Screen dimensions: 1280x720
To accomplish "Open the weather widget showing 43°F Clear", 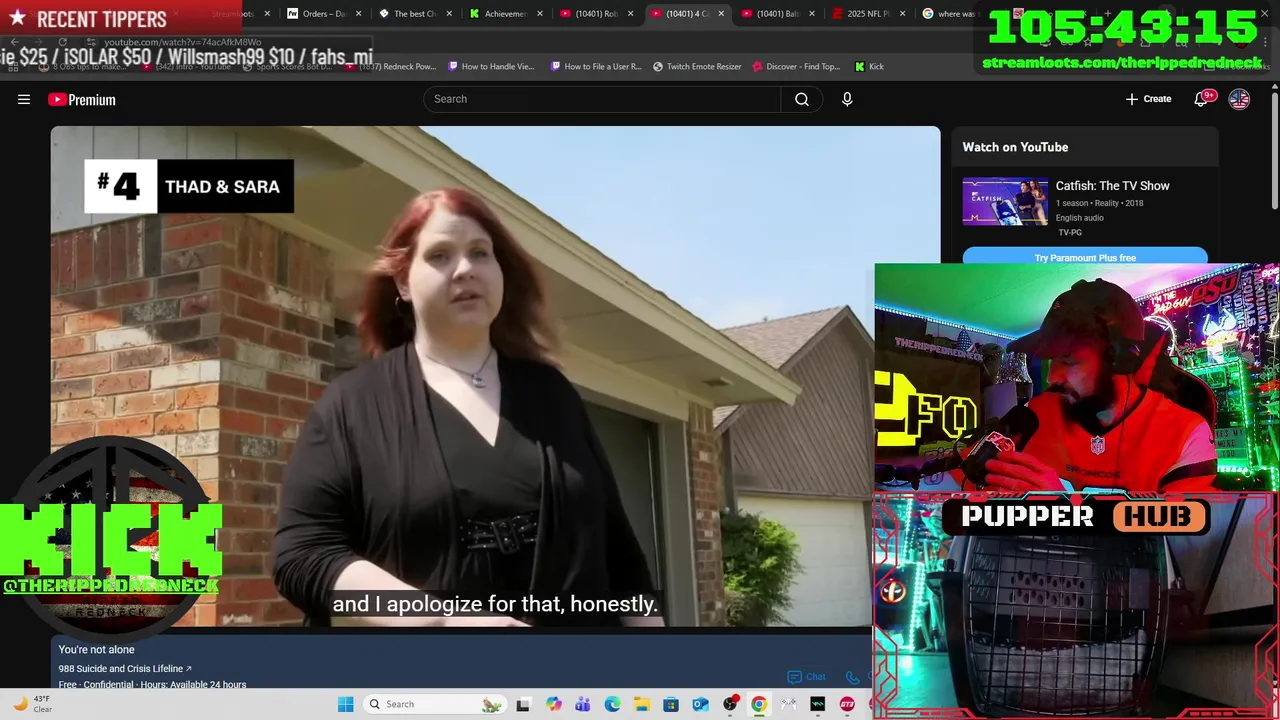I will pos(31,704).
